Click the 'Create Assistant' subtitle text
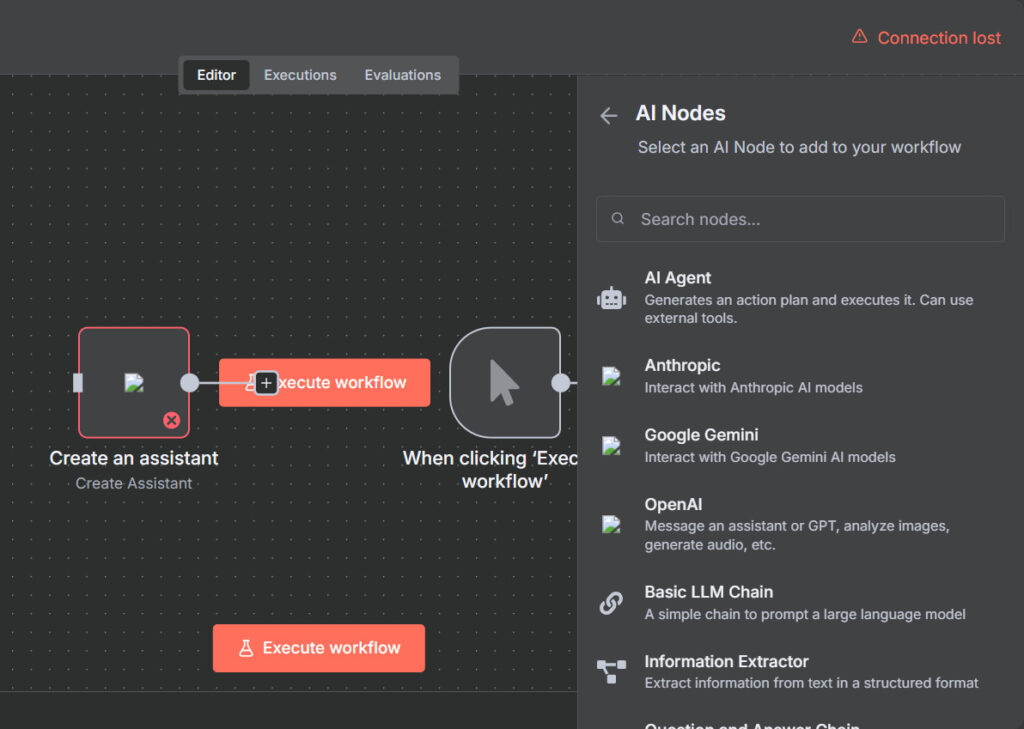Image resolution: width=1024 pixels, height=729 pixels. pos(134,483)
